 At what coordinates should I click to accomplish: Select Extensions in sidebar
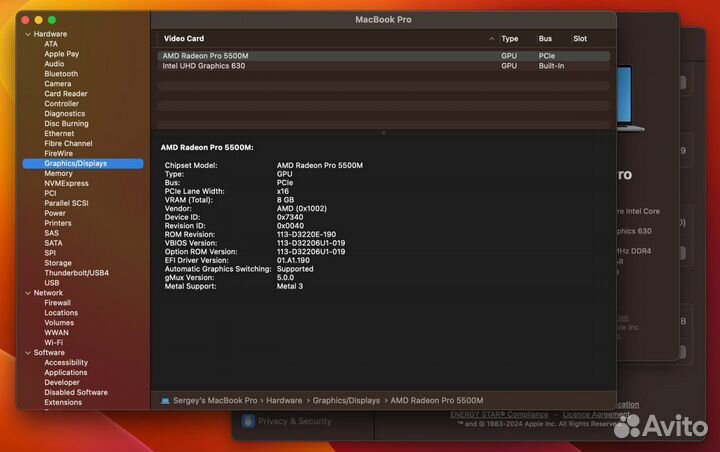(63, 402)
